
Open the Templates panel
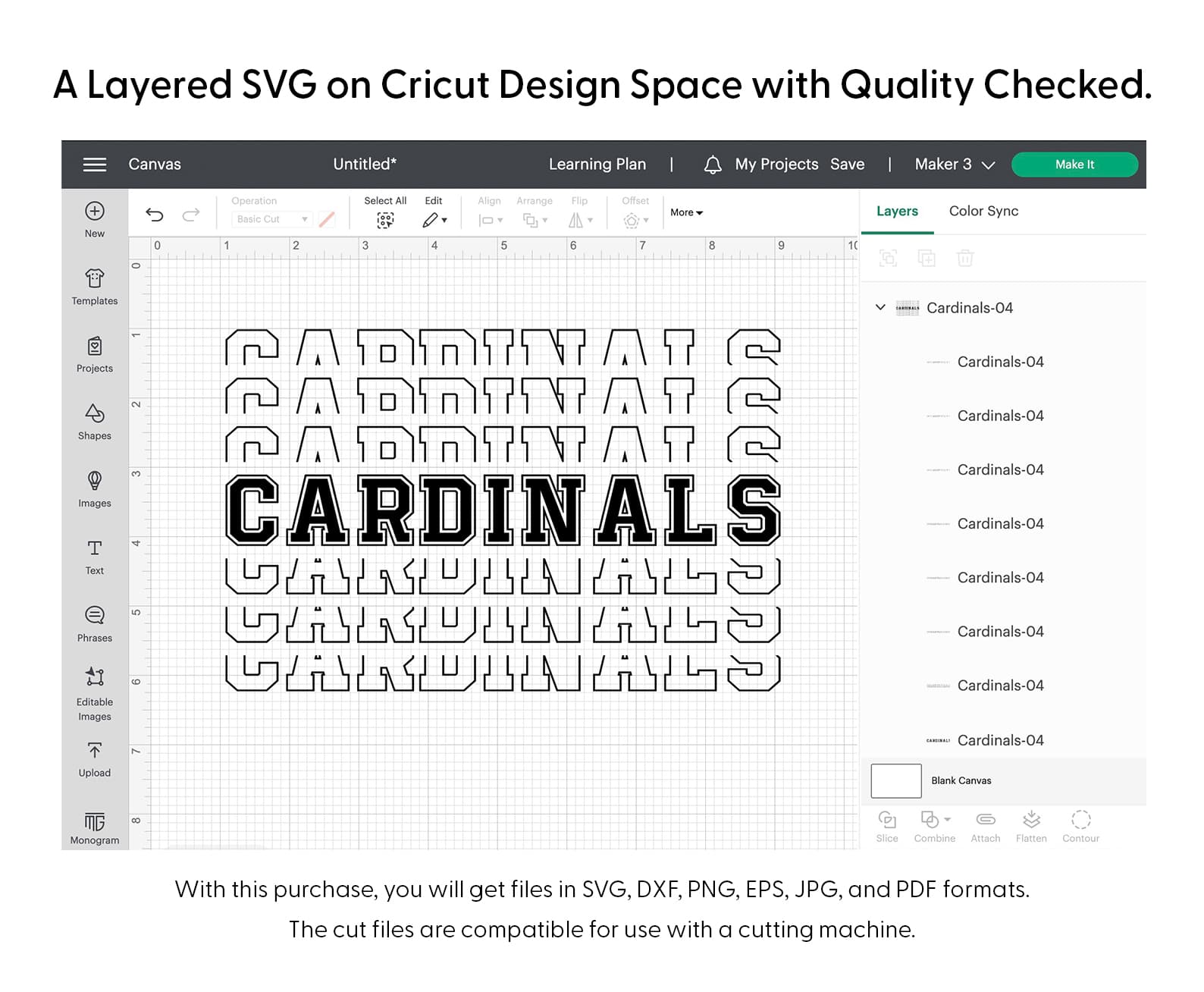[95, 287]
